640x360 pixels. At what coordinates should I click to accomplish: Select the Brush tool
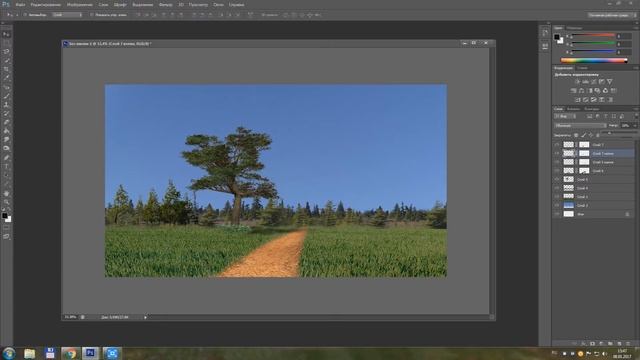coord(7,96)
